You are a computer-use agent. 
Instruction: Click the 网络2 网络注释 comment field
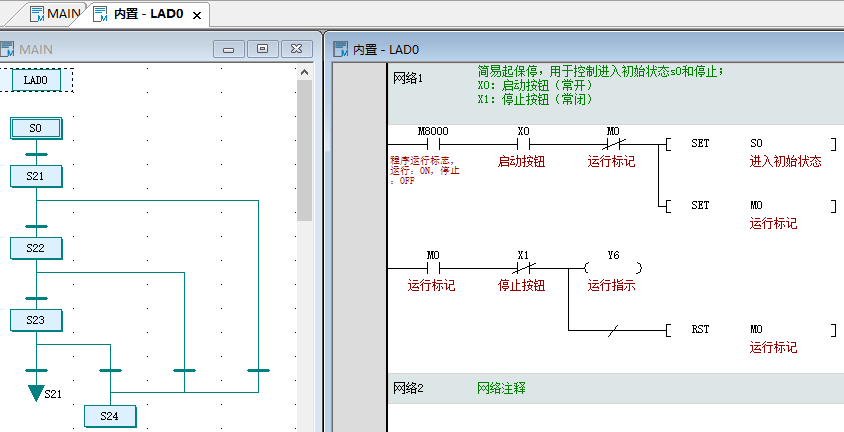pyautogui.click(x=501, y=388)
